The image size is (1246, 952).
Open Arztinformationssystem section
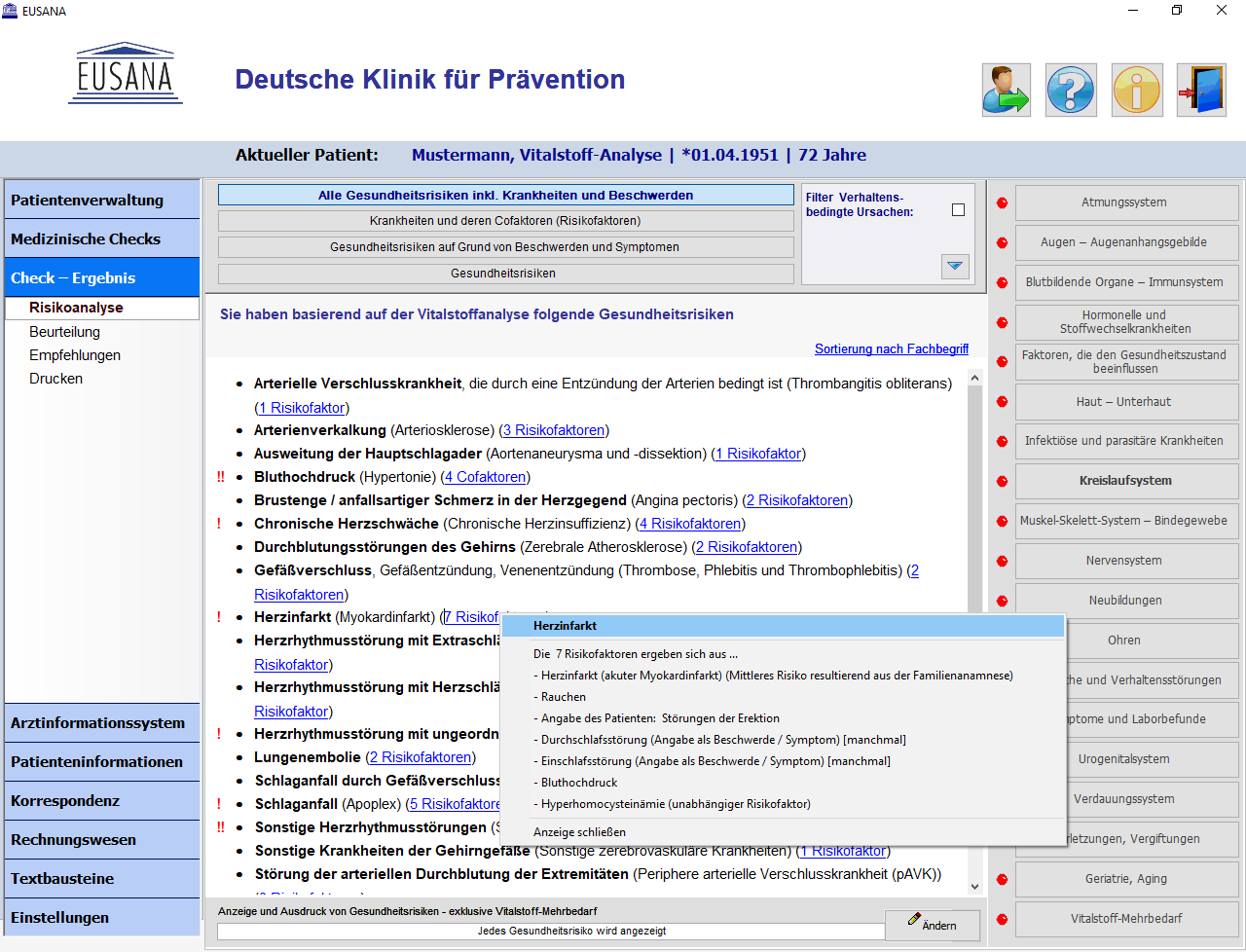pos(102,722)
